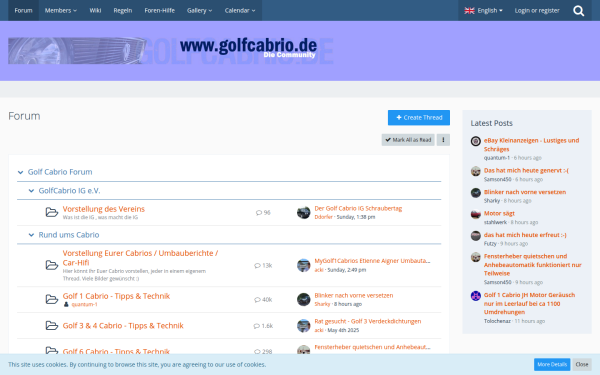Open the search magnifier icon
The image size is (600, 375).
pyautogui.click(x=579, y=11)
